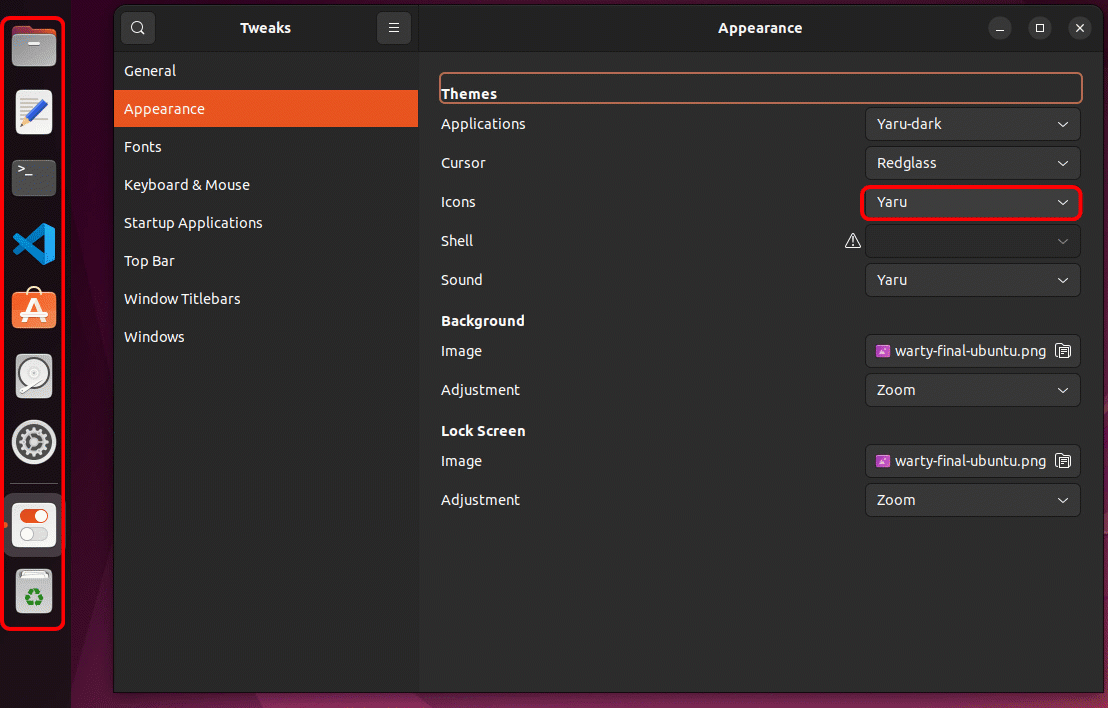Open system Settings gear in the dock
The width and height of the screenshot is (1108, 708).
[34, 442]
